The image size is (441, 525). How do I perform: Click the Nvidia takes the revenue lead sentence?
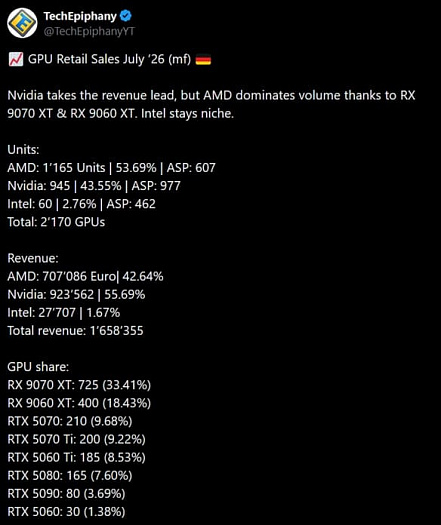[x=211, y=104]
